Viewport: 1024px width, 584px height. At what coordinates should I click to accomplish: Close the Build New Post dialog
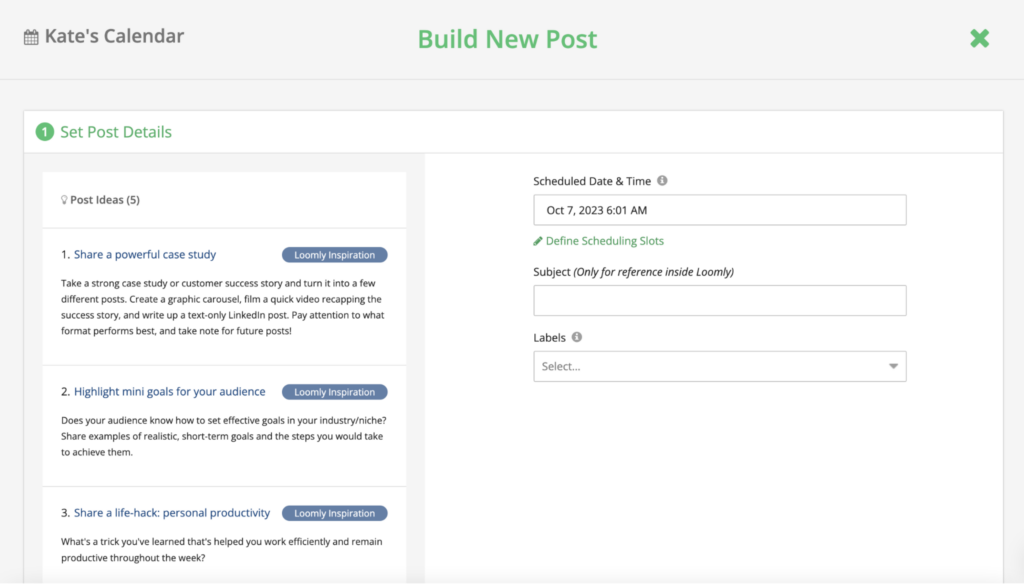pyautogui.click(x=979, y=36)
